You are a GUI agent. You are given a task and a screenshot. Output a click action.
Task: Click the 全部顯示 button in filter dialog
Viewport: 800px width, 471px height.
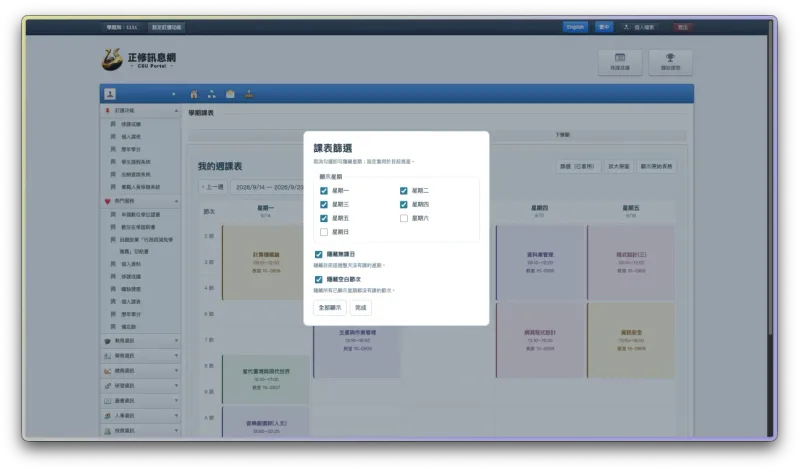click(x=330, y=308)
